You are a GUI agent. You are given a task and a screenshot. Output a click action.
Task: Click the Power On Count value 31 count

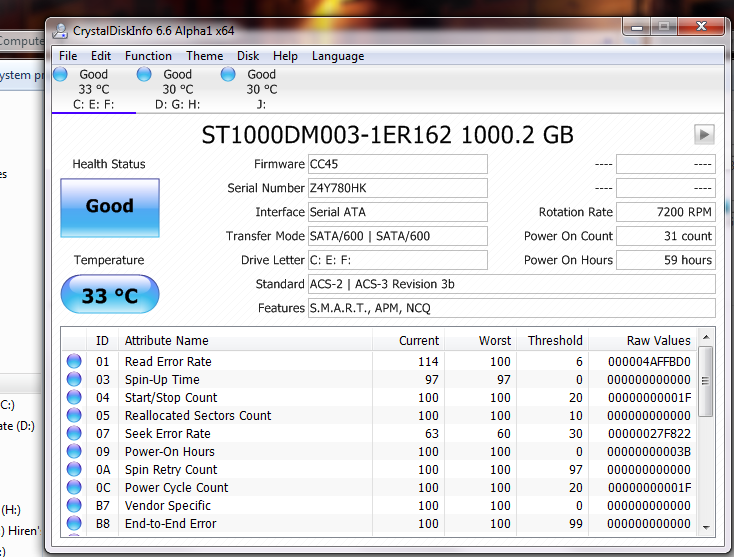pos(666,236)
